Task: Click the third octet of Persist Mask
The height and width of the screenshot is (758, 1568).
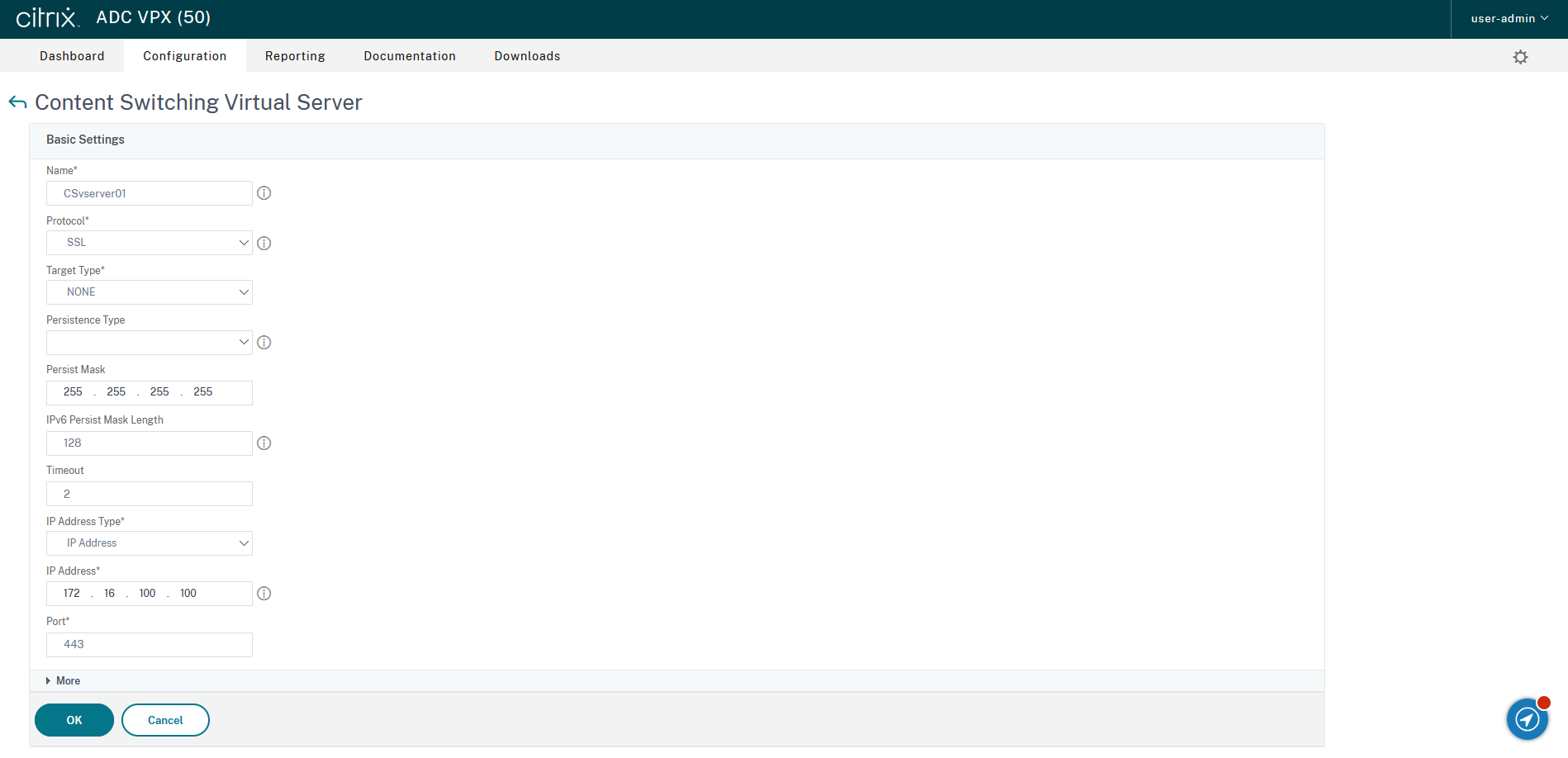Action: click(159, 392)
